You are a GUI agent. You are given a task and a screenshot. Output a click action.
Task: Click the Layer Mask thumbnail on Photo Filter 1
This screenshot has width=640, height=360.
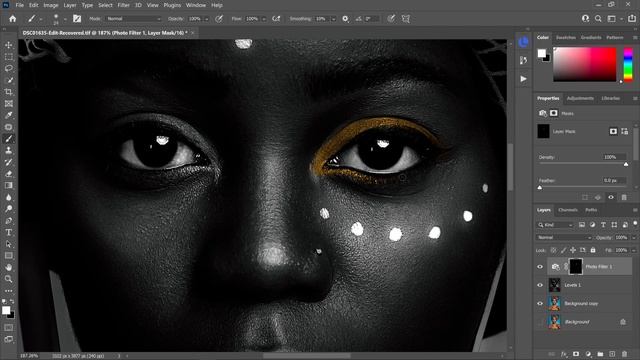(x=576, y=267)
